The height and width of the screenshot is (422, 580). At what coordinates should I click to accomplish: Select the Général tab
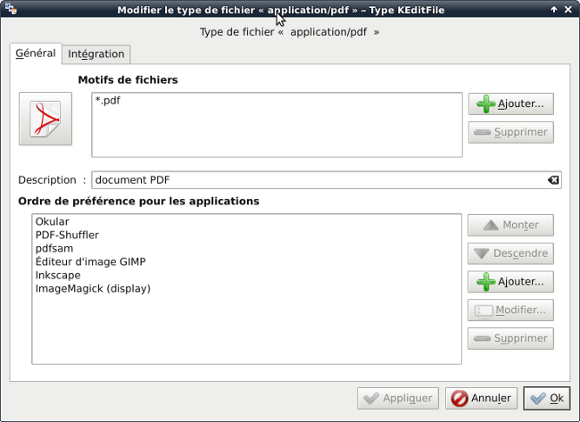[36, 53]
